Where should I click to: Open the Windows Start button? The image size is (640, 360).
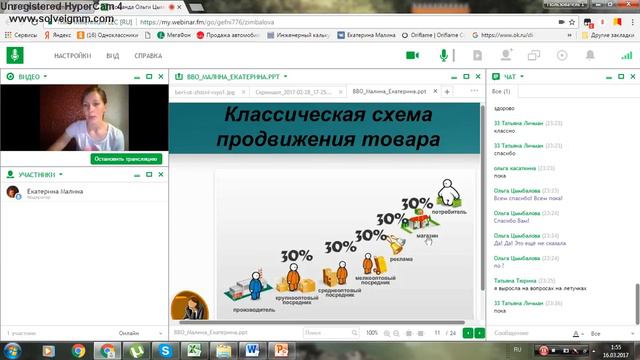coord(12,351)
